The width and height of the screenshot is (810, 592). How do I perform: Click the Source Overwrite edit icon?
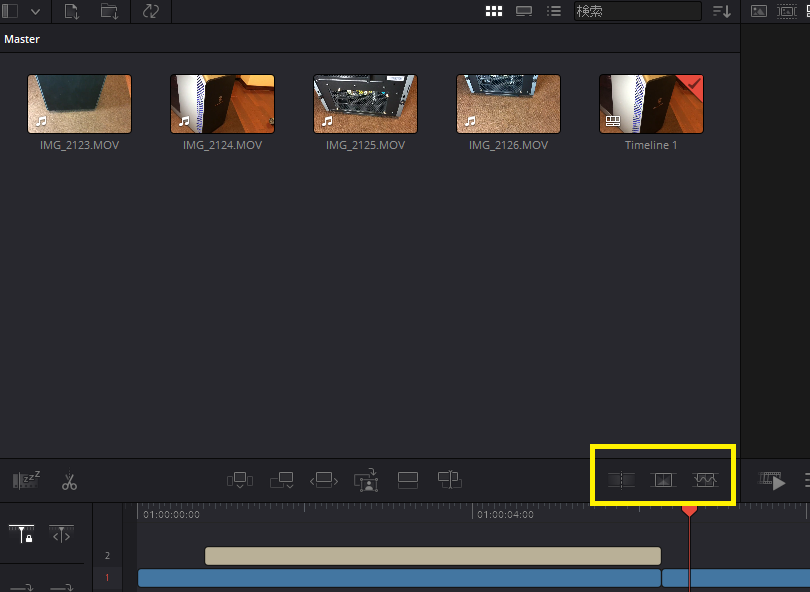[449, 480]
